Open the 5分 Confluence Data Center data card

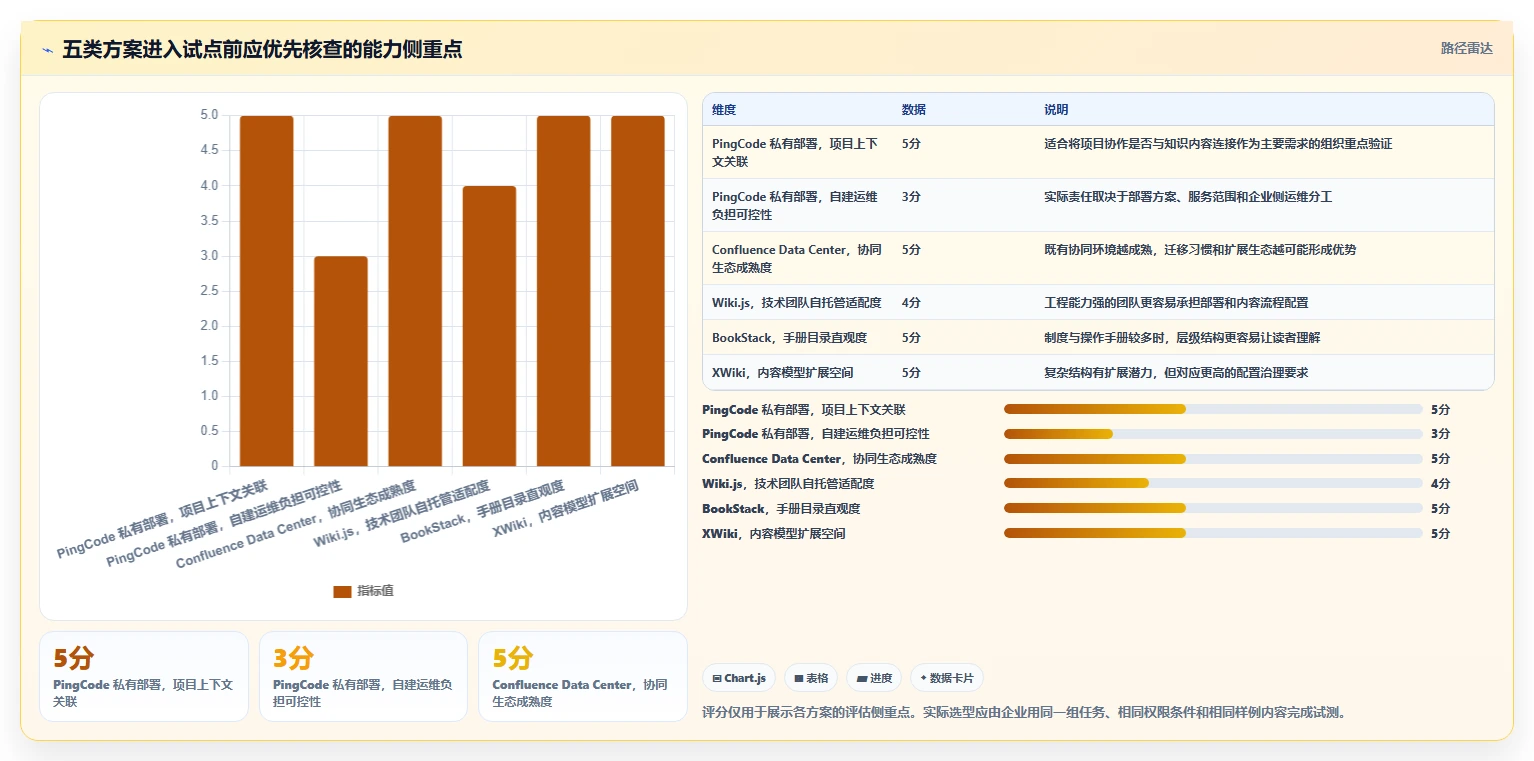point(583,676)
